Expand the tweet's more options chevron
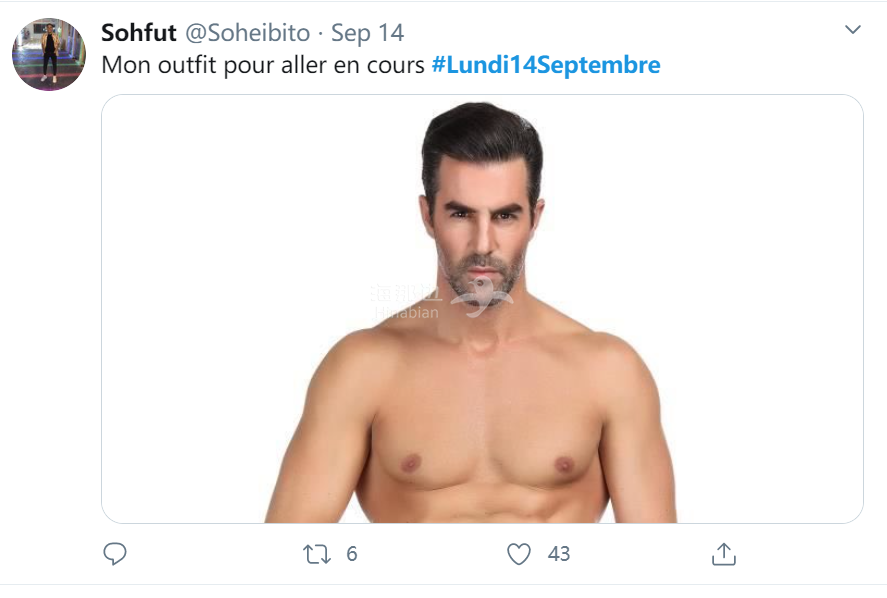This screenshot has height=598, width=887. pyautogui.click(x=853, y=30)
